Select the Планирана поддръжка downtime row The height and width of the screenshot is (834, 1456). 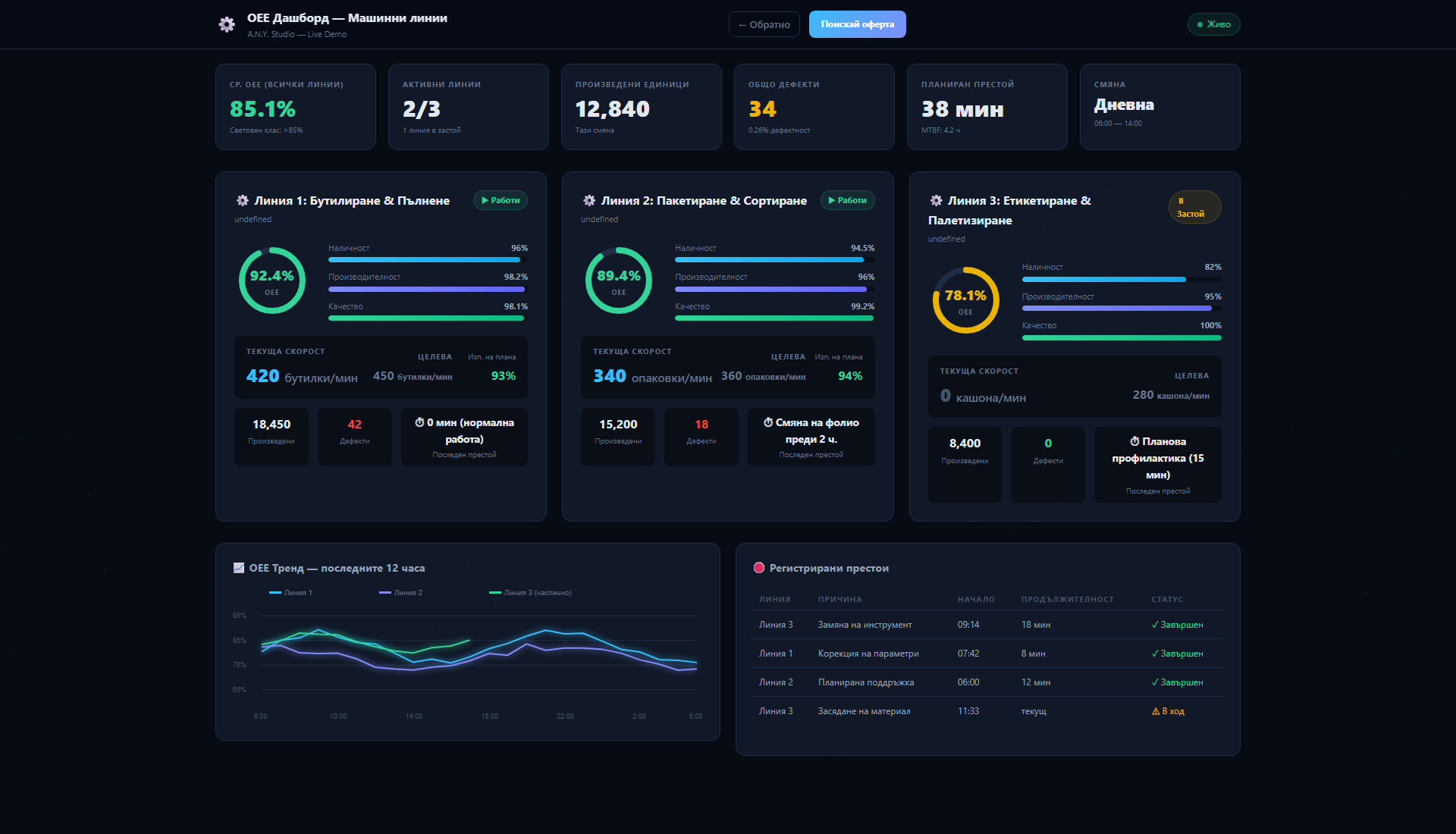988,682
